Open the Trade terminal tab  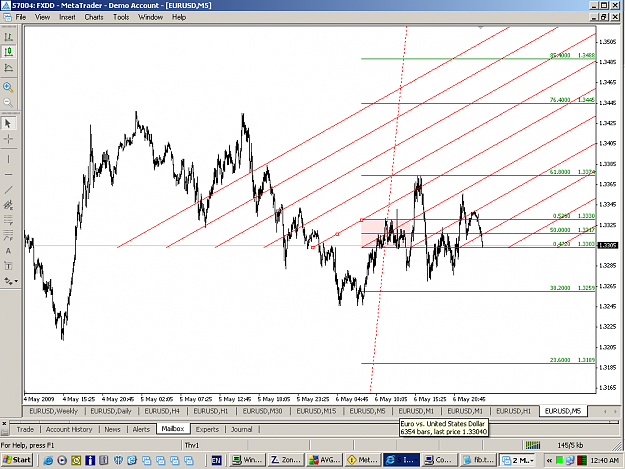(25, 429)
